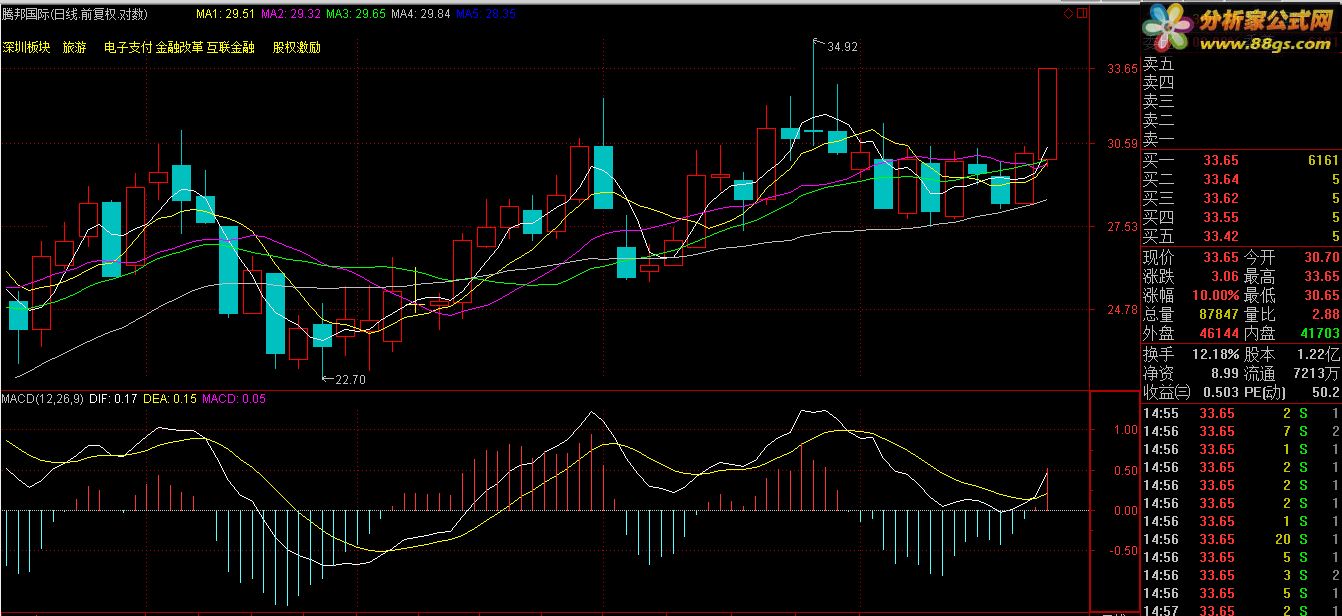Click the PE(动) value 50.2
Viewport: 1342px width, 616px height.
click(1327, 393)
